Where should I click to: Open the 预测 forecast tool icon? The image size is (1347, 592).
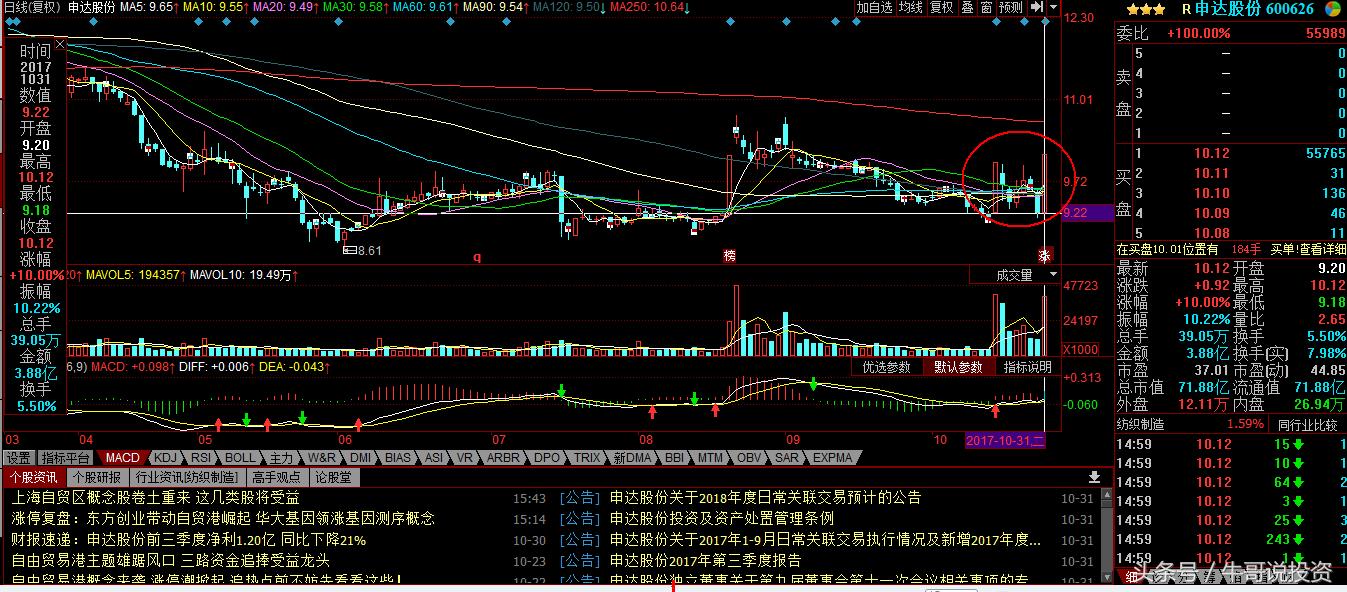[x=1010, y=7]
